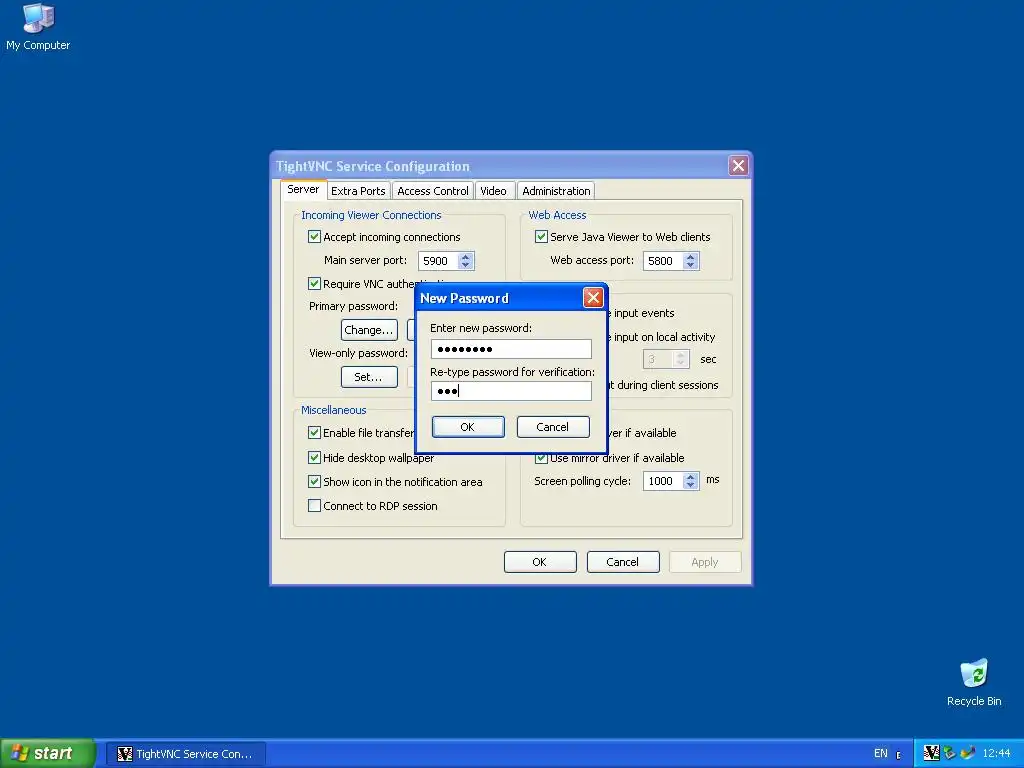
Task: Click Cancel in Service Configuration window
Action: pyautogui.click(x=622, y=562)
